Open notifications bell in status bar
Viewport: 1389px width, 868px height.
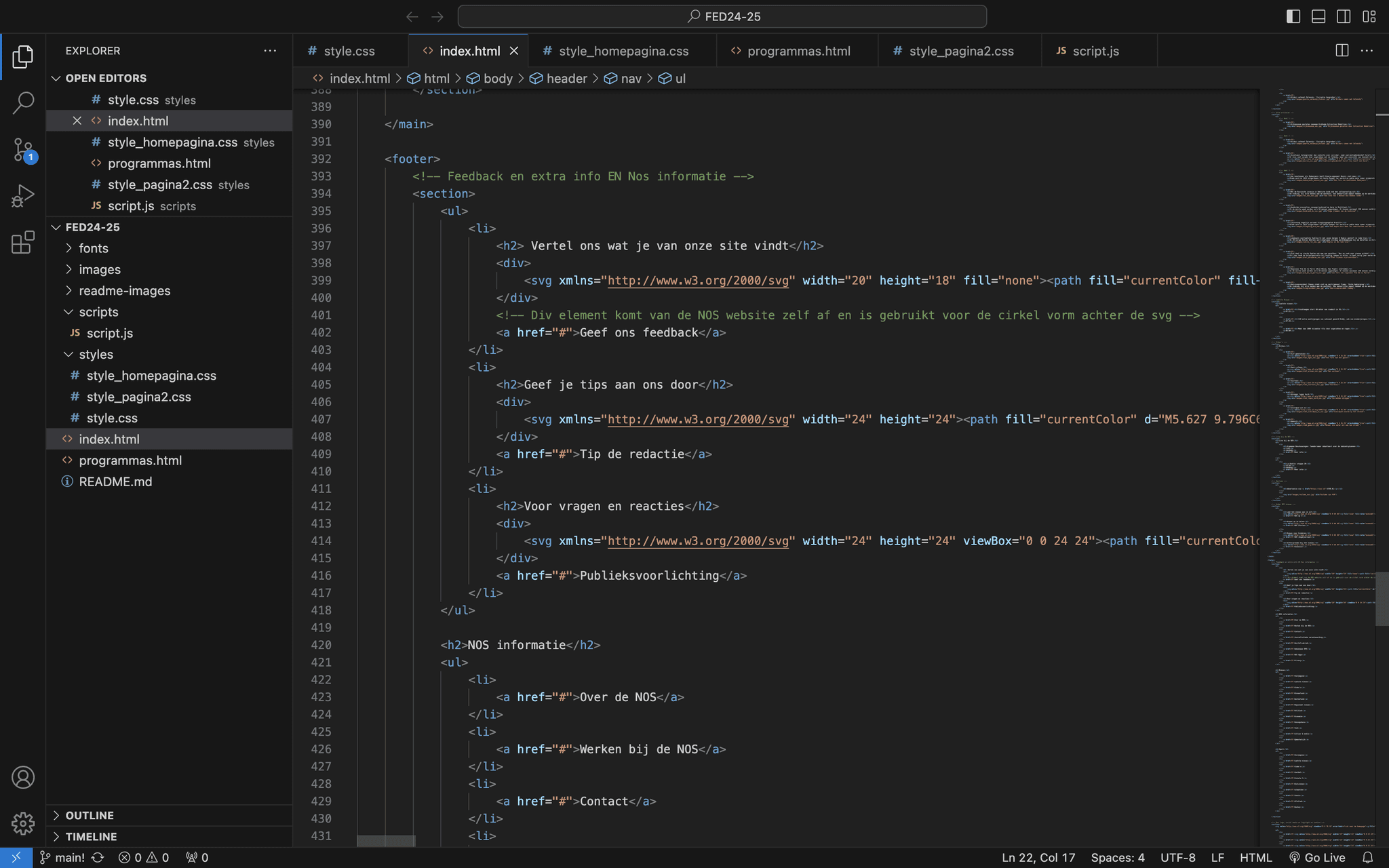1368,857
